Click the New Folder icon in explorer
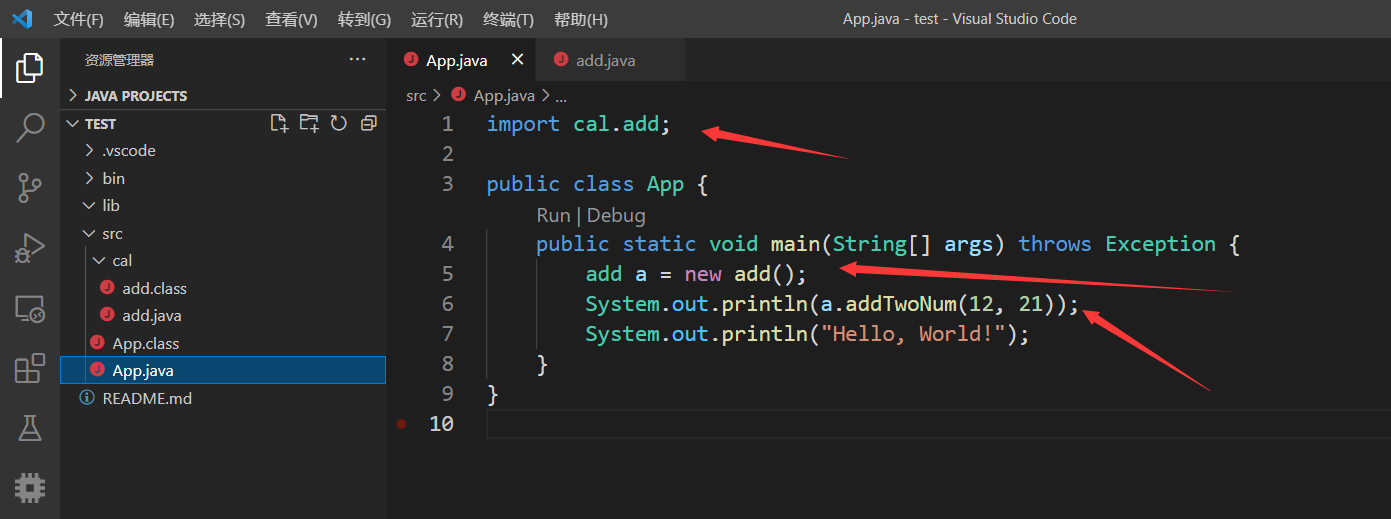1391x519 pixels. pos(310,123)
